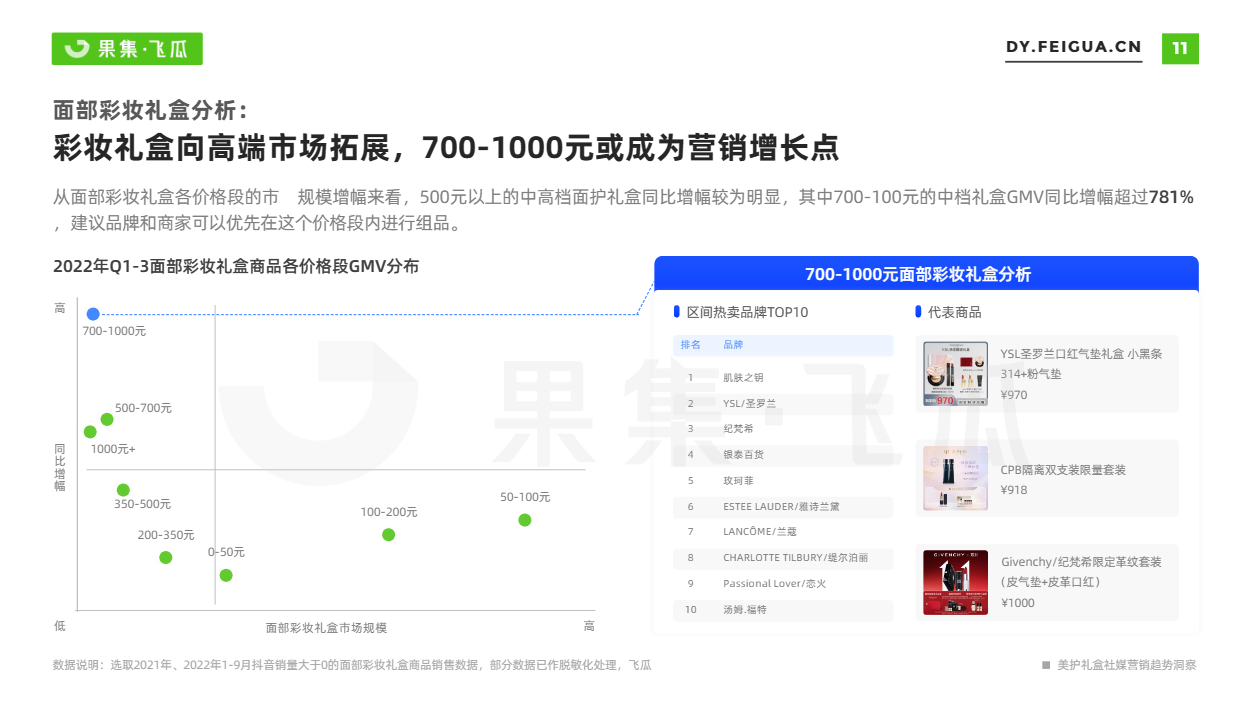Select the 汤姆.福特 brand row

click(783, 610)
